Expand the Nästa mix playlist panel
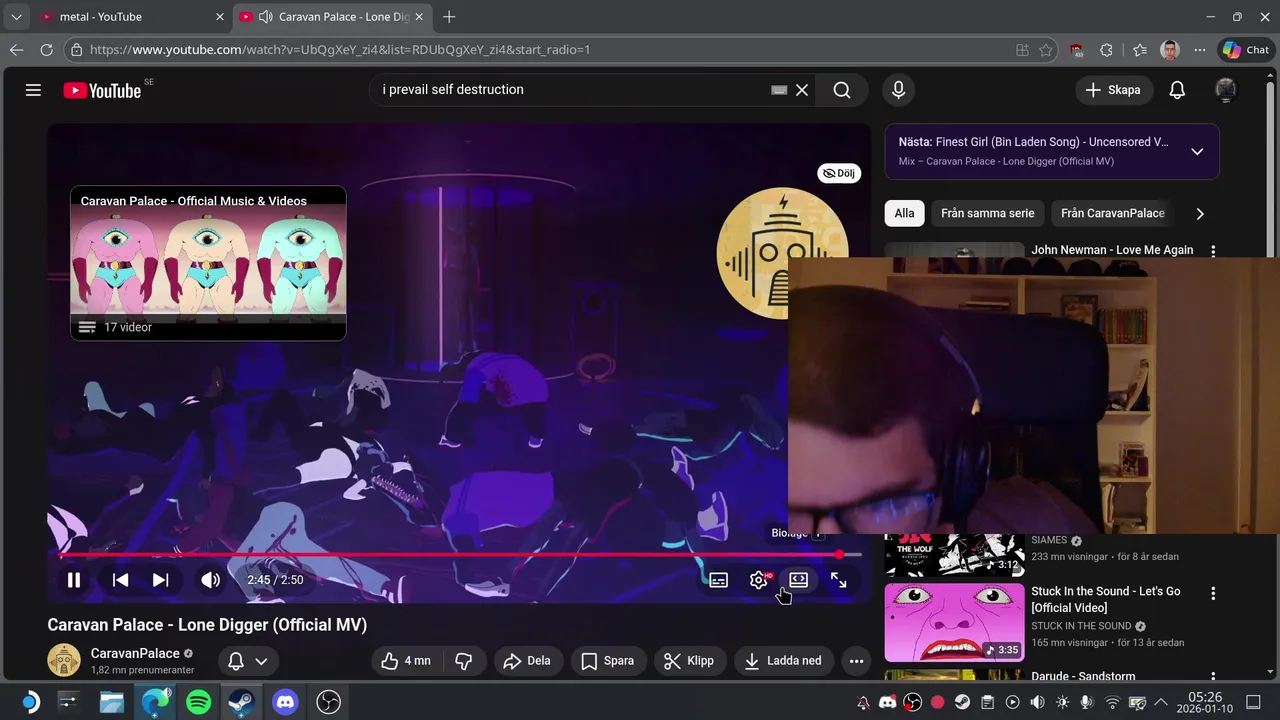The image size is (1280, 720). (1197, 152)
